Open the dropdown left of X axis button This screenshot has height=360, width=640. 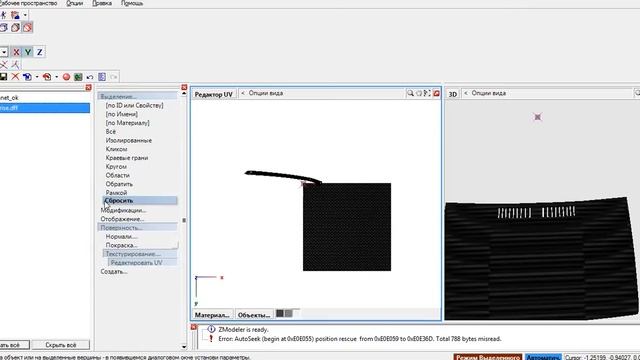[4, 52]
